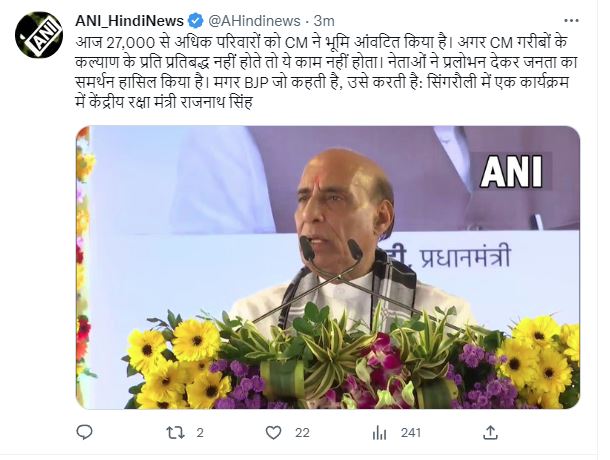Share tweet using the upload arrow icon
Image resolution: width=610 pixels, height=460 pixels.
click(x=490, y=432)
